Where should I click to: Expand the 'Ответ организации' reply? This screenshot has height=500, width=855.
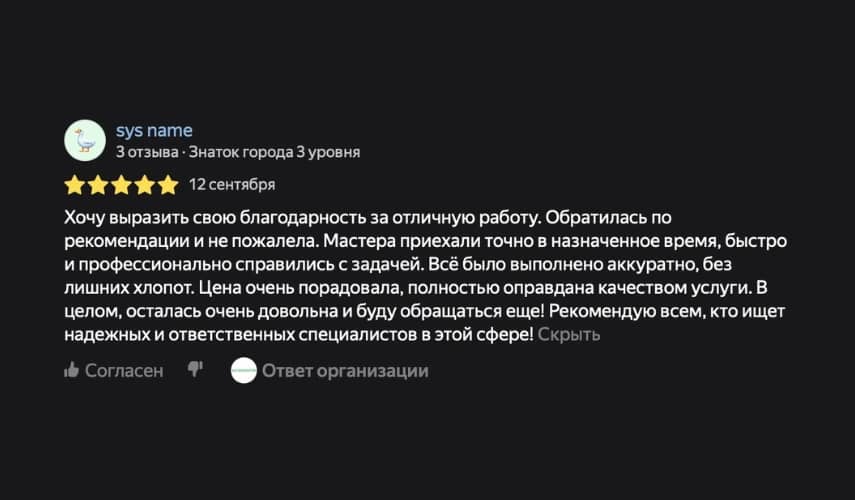(345, 371)
